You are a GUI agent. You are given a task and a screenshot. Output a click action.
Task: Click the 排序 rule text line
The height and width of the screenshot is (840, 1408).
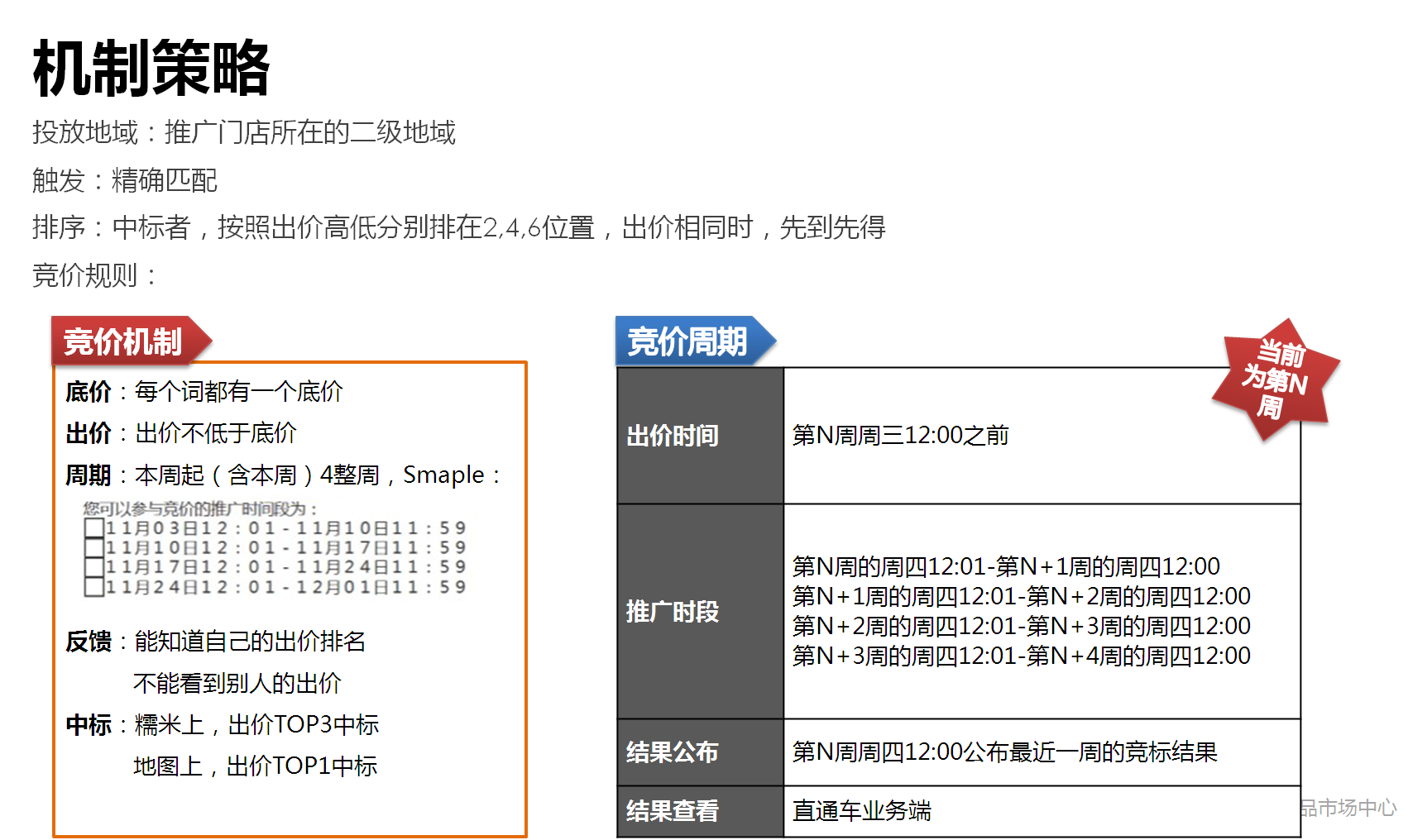pyautogui.click(x=459, y=227)
